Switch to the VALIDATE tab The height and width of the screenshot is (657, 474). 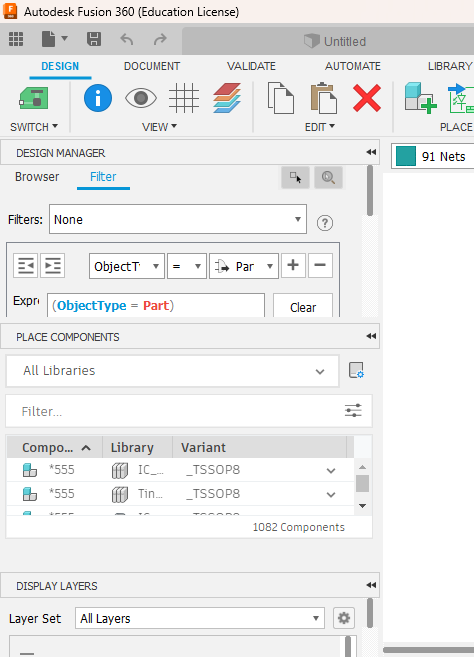click(251, 66)
